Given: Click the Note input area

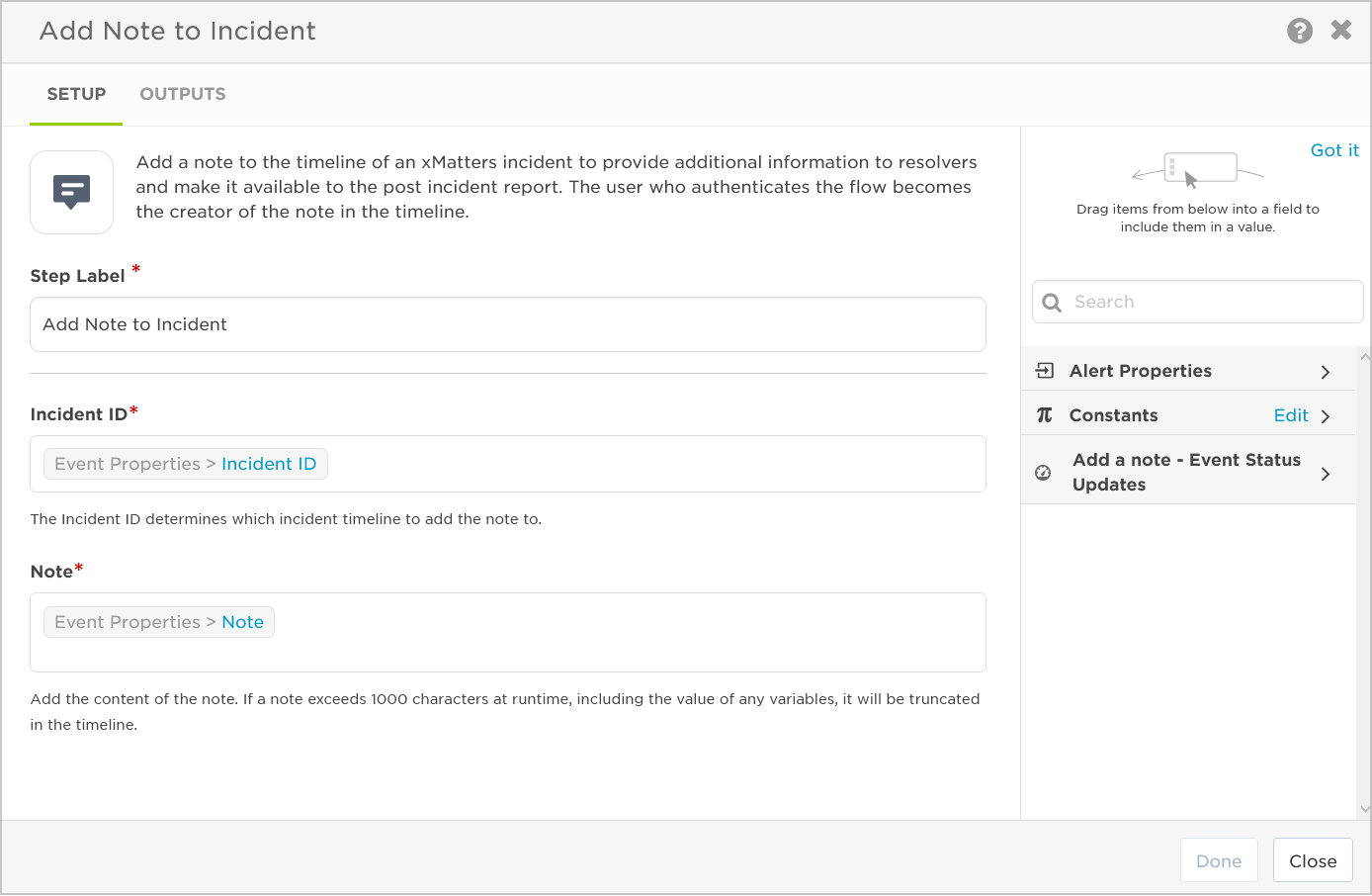Looking at the screenshot, I should point(508,633).
